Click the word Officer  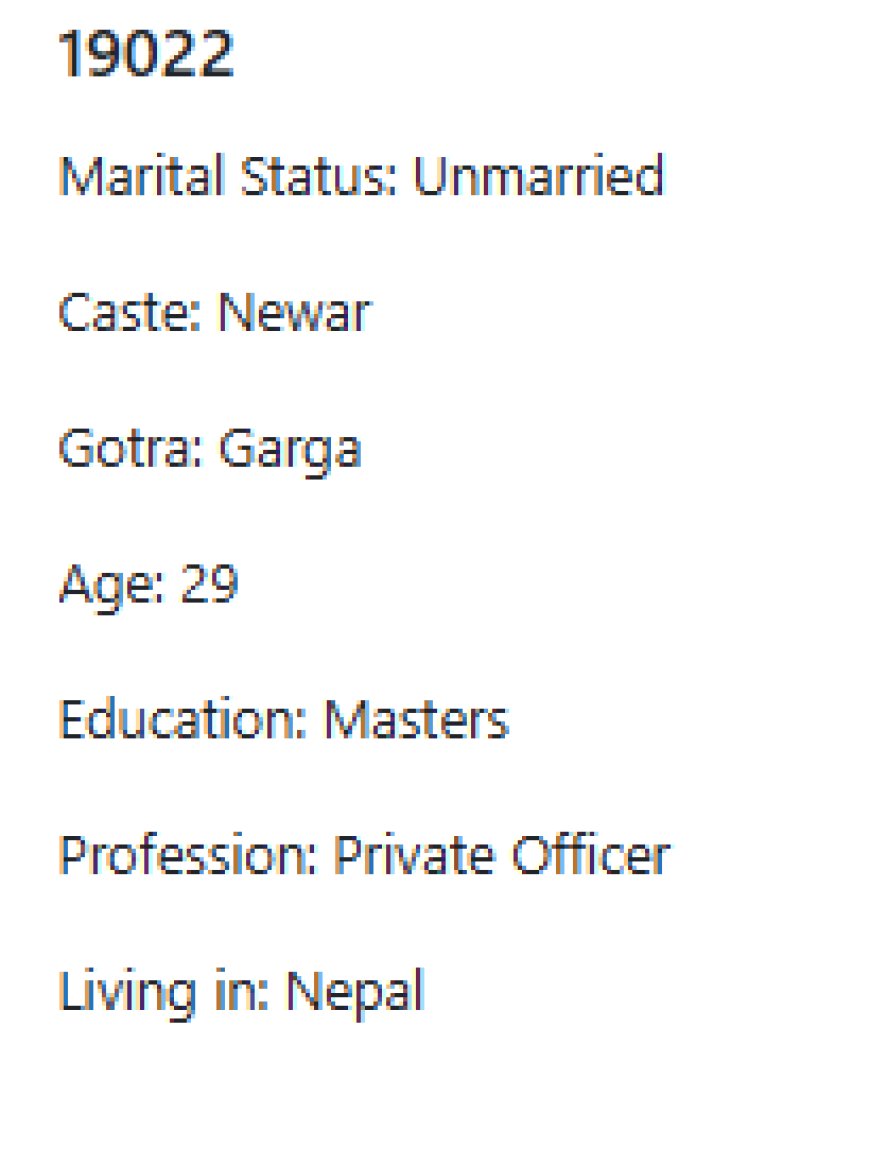click(590, 856)
